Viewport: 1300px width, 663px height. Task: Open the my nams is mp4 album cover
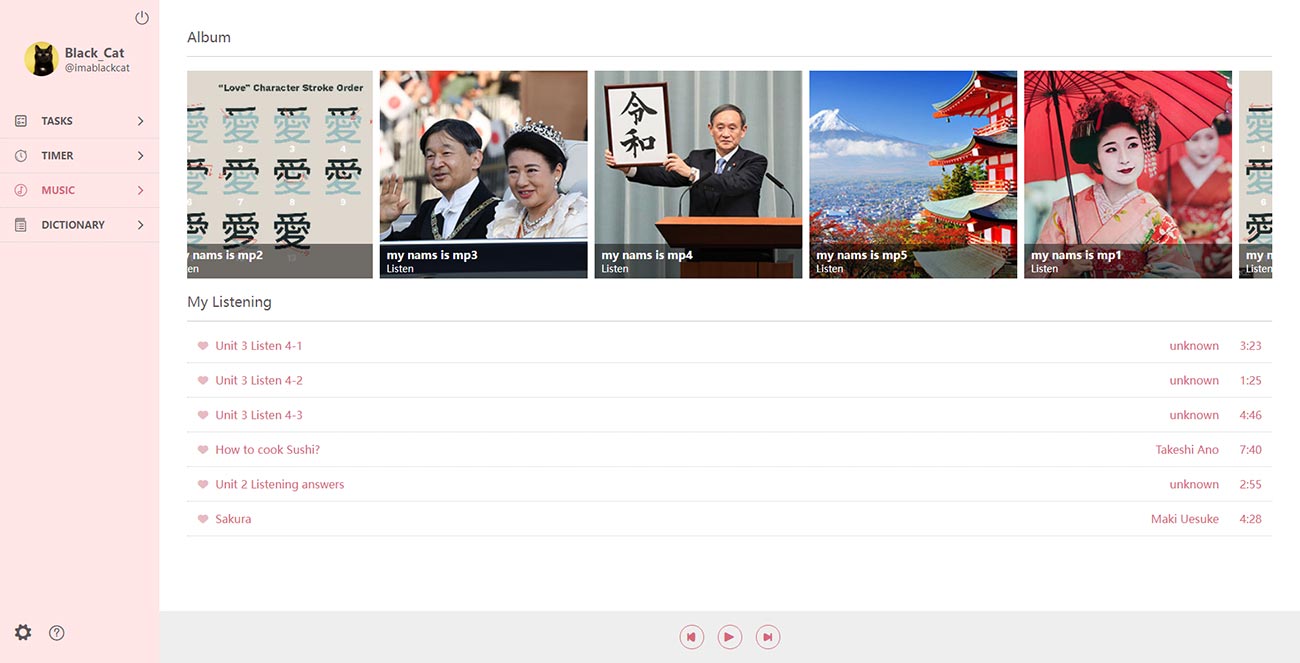coord(698,174)
